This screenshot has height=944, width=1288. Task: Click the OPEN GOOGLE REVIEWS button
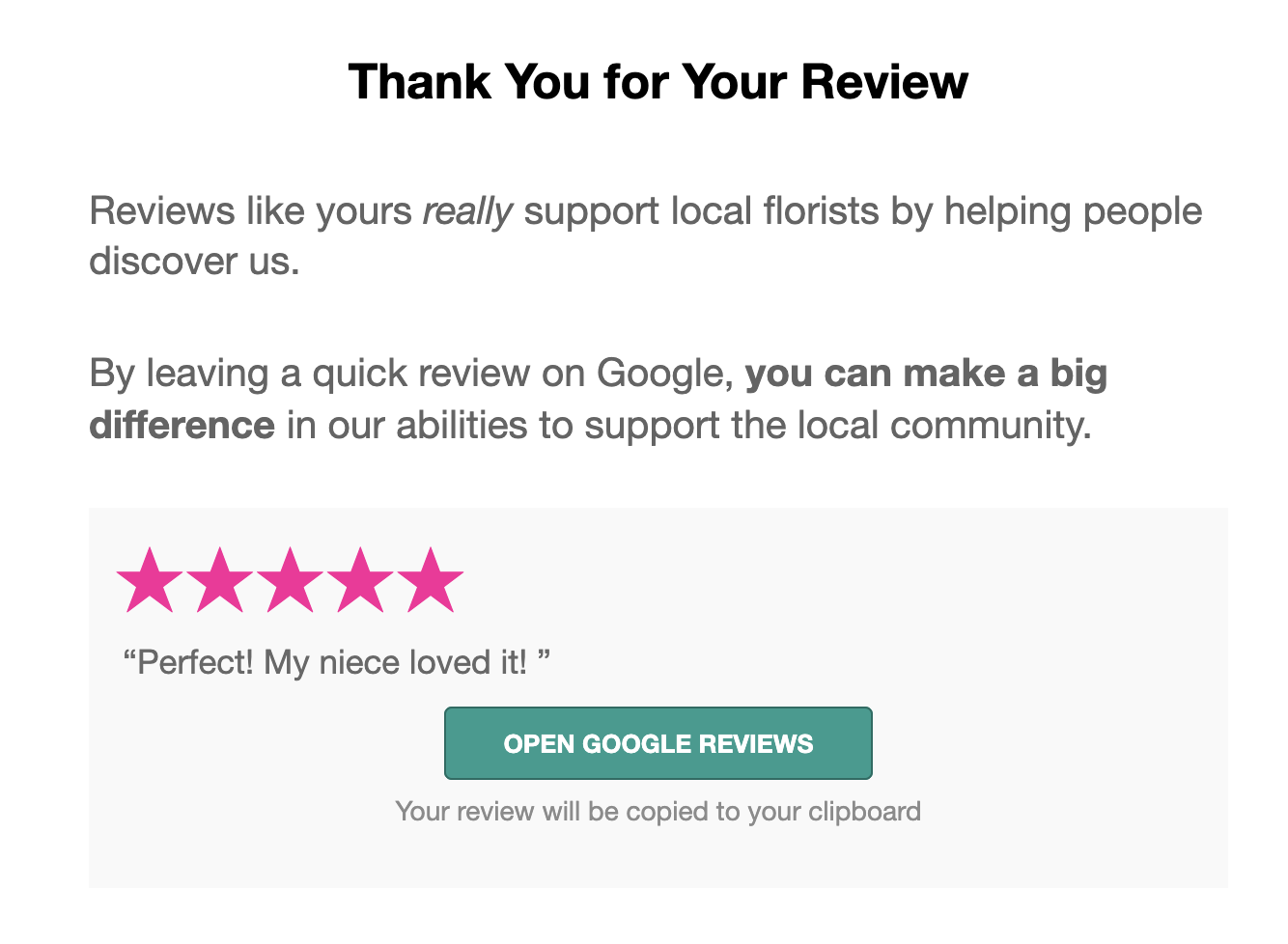[658, 742]
